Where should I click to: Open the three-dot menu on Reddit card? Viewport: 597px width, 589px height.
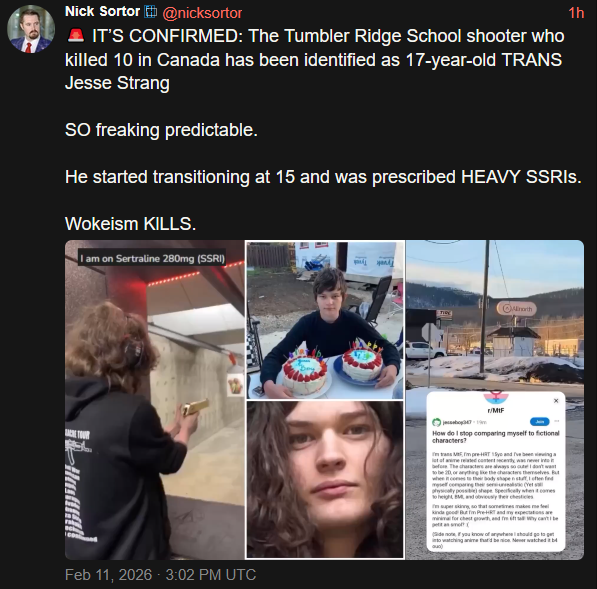pos(557,421)
